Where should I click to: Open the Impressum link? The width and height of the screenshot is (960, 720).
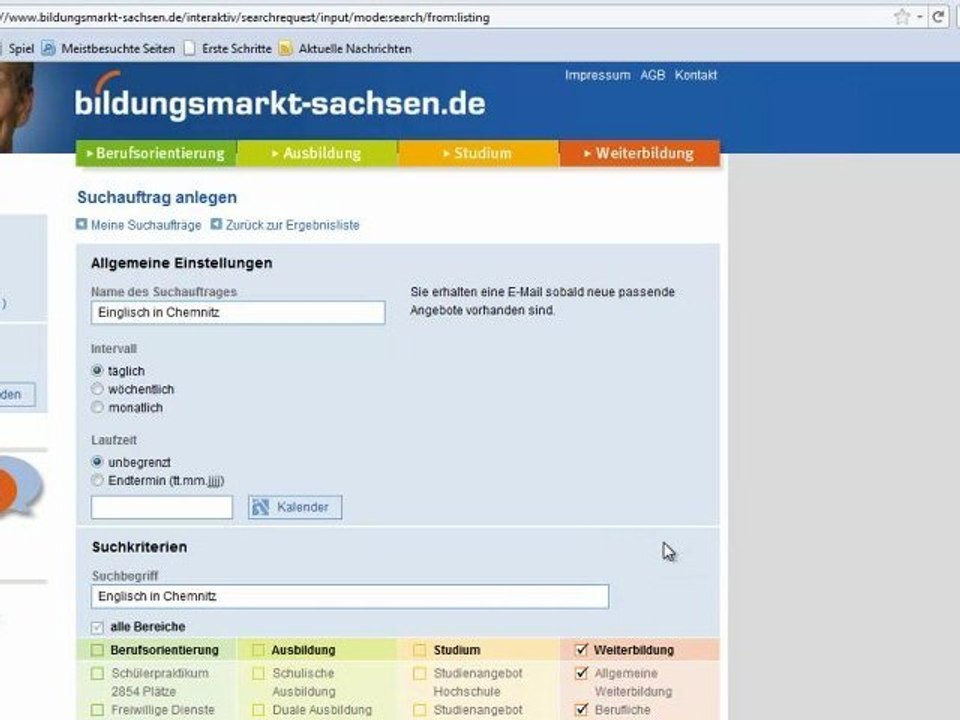click(x=598, y=75)
